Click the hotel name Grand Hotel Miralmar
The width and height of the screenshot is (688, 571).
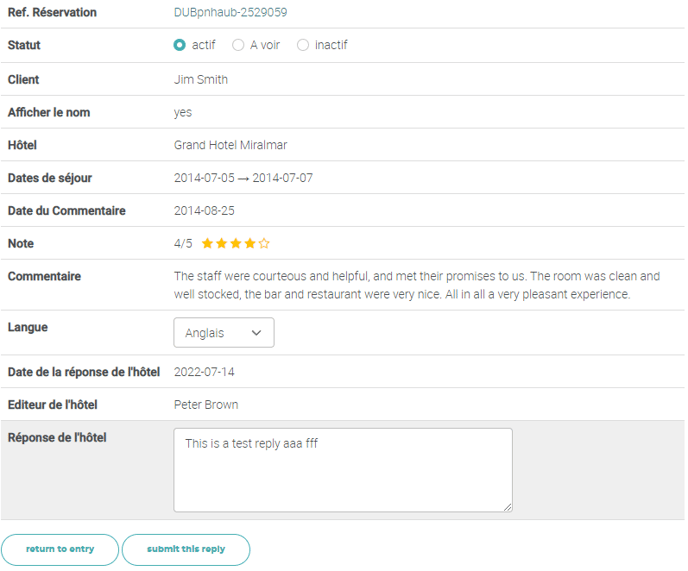[x=230, y=145]
